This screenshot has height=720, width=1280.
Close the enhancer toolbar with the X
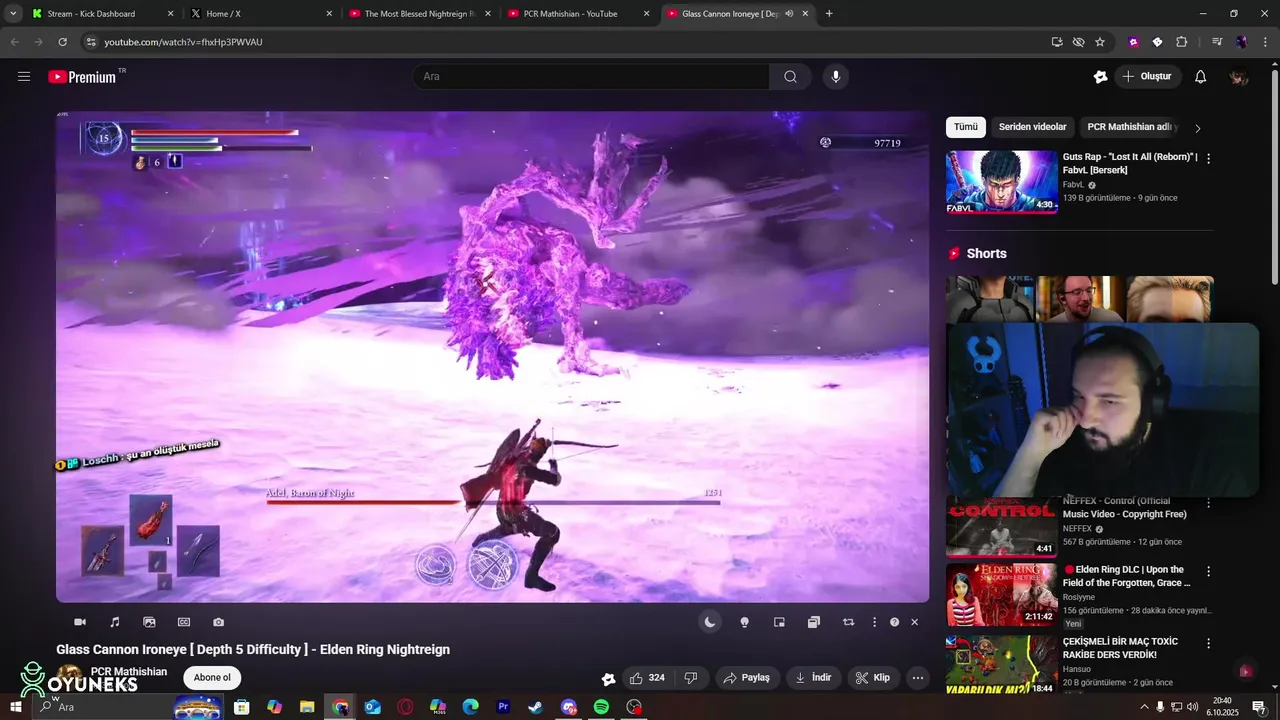[x=914, y=622]
